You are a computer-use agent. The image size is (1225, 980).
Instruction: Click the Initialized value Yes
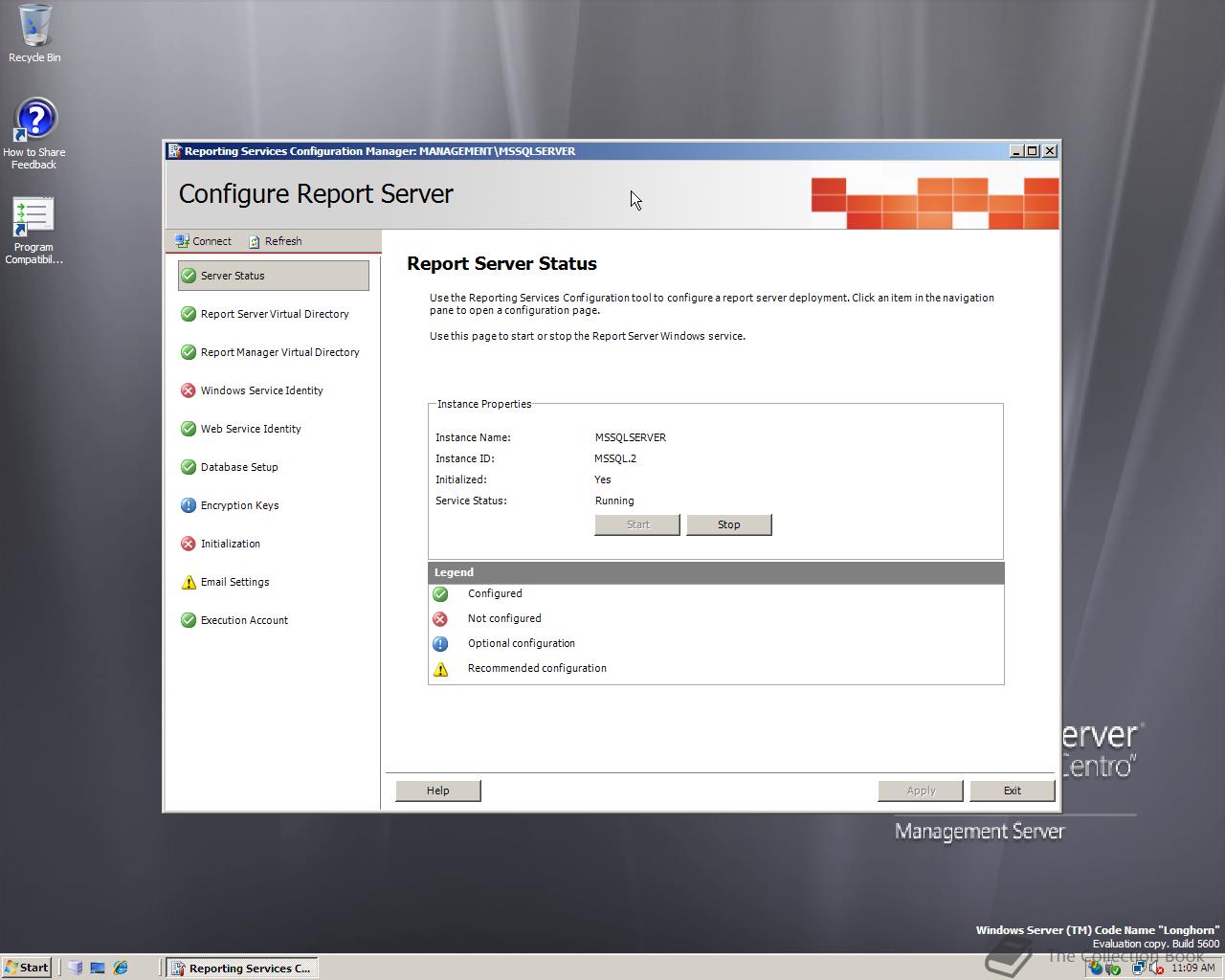click(603, 479)
